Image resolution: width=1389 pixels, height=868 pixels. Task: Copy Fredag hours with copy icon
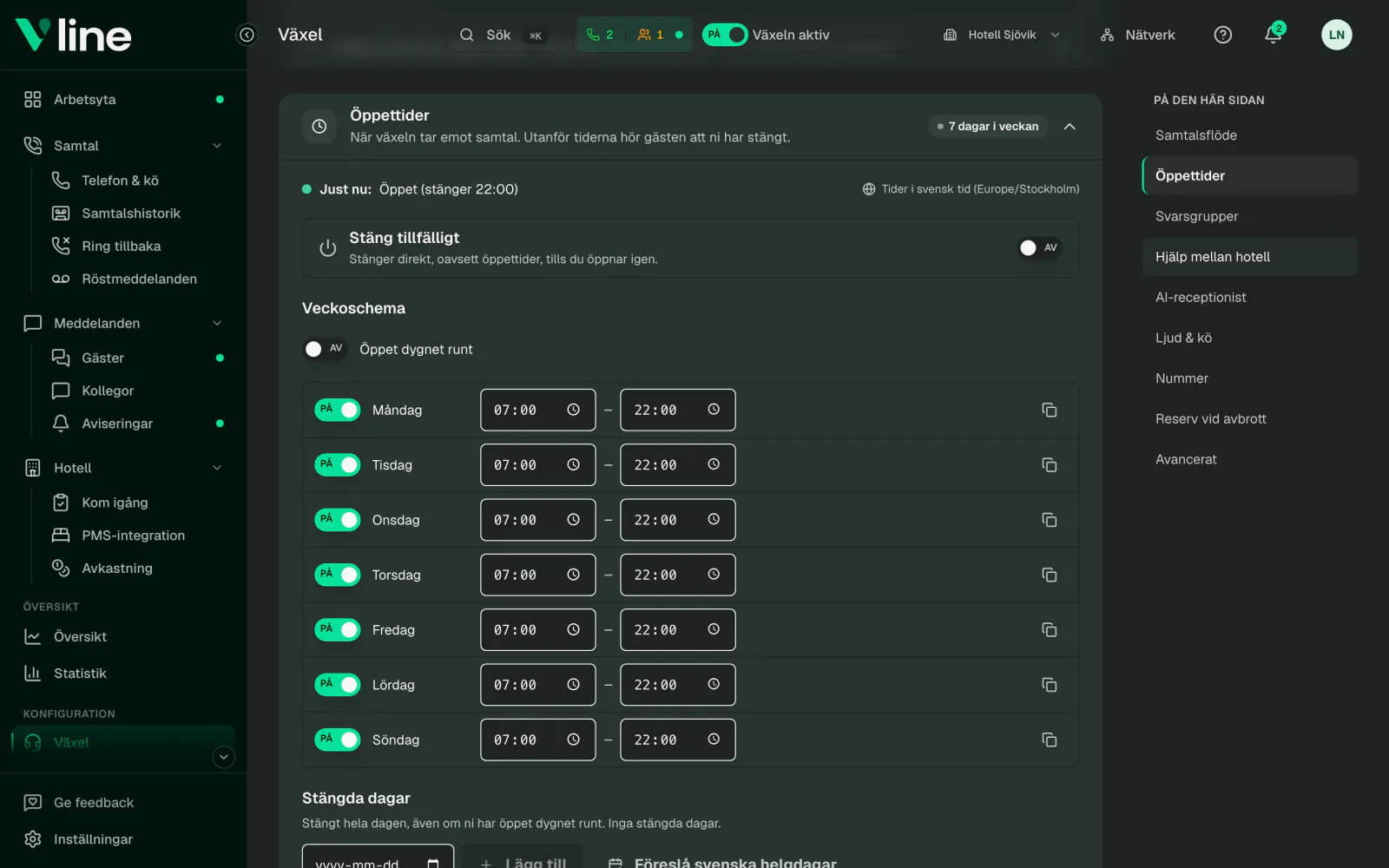tap(1049, 630)
